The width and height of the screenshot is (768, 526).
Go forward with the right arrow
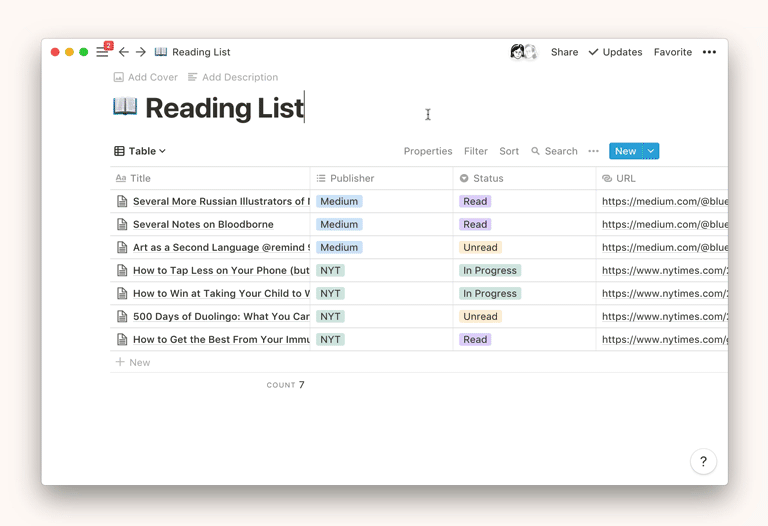tap(141, 52)
